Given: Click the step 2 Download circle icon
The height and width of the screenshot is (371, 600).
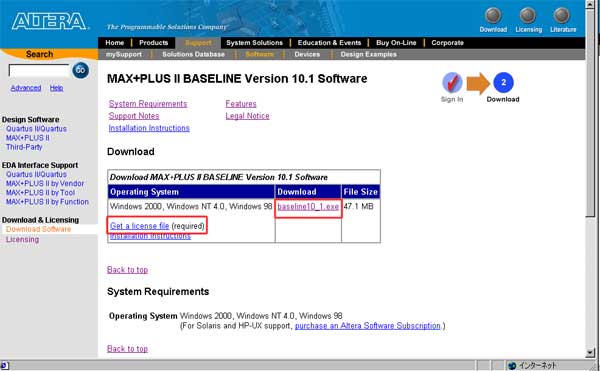Looking at the screenshot, I should coord(503,82).
